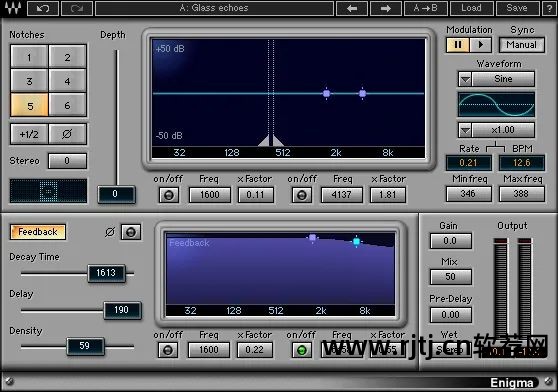The image size is (558, 392).
Task: Click the x Factor 1.81 field
Action: tap(388, 195)
